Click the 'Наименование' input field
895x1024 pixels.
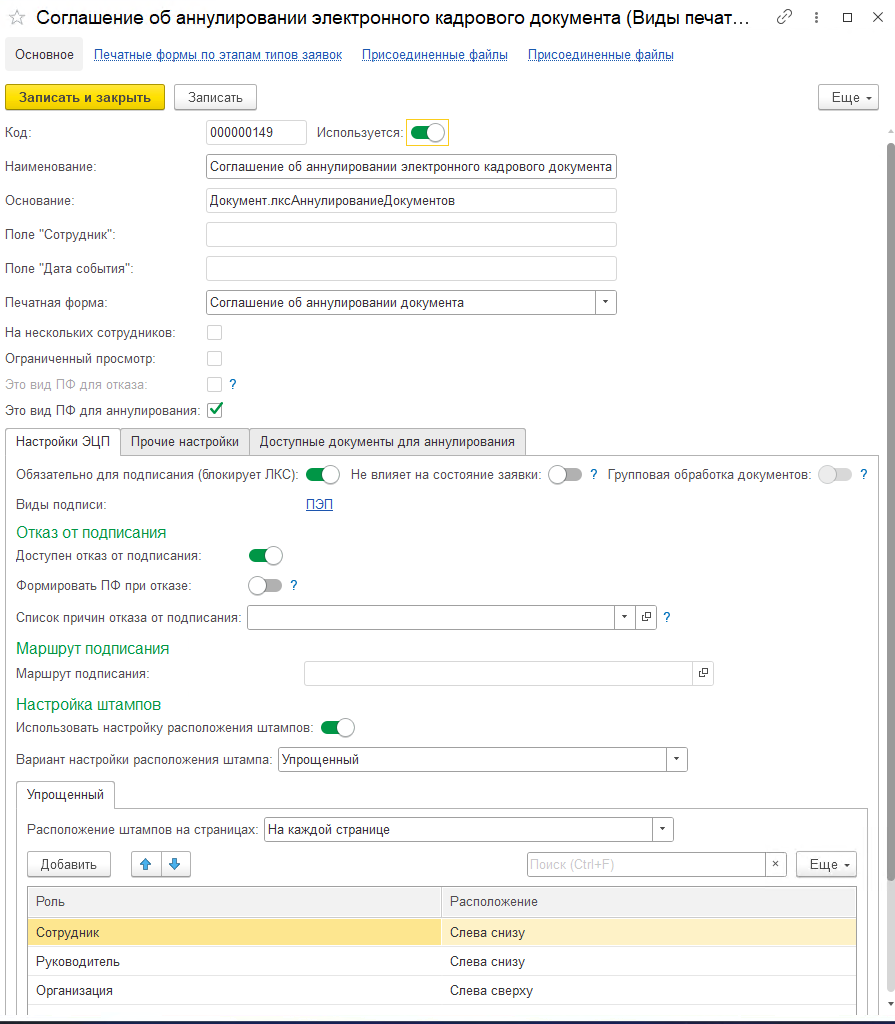point(411,167)
